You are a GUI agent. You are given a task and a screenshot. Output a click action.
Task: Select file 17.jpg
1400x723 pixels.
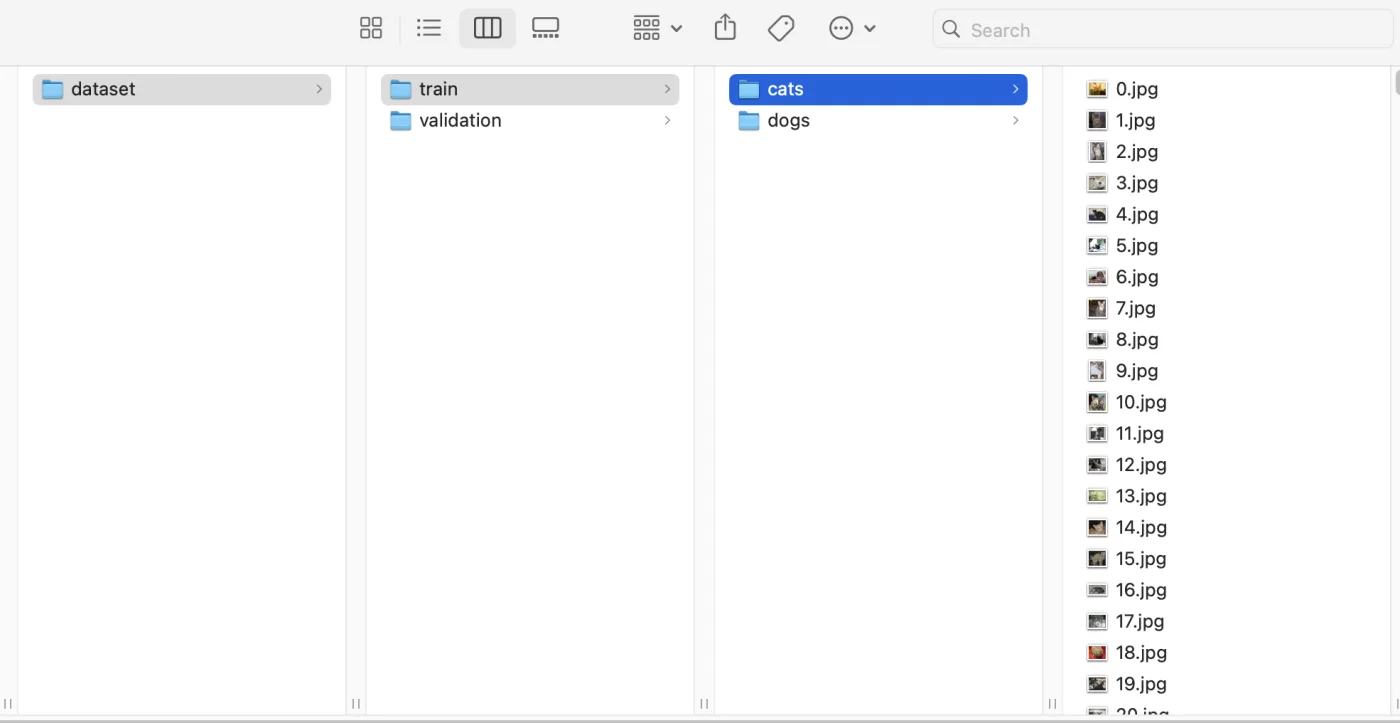click(x=1140, y=621)
